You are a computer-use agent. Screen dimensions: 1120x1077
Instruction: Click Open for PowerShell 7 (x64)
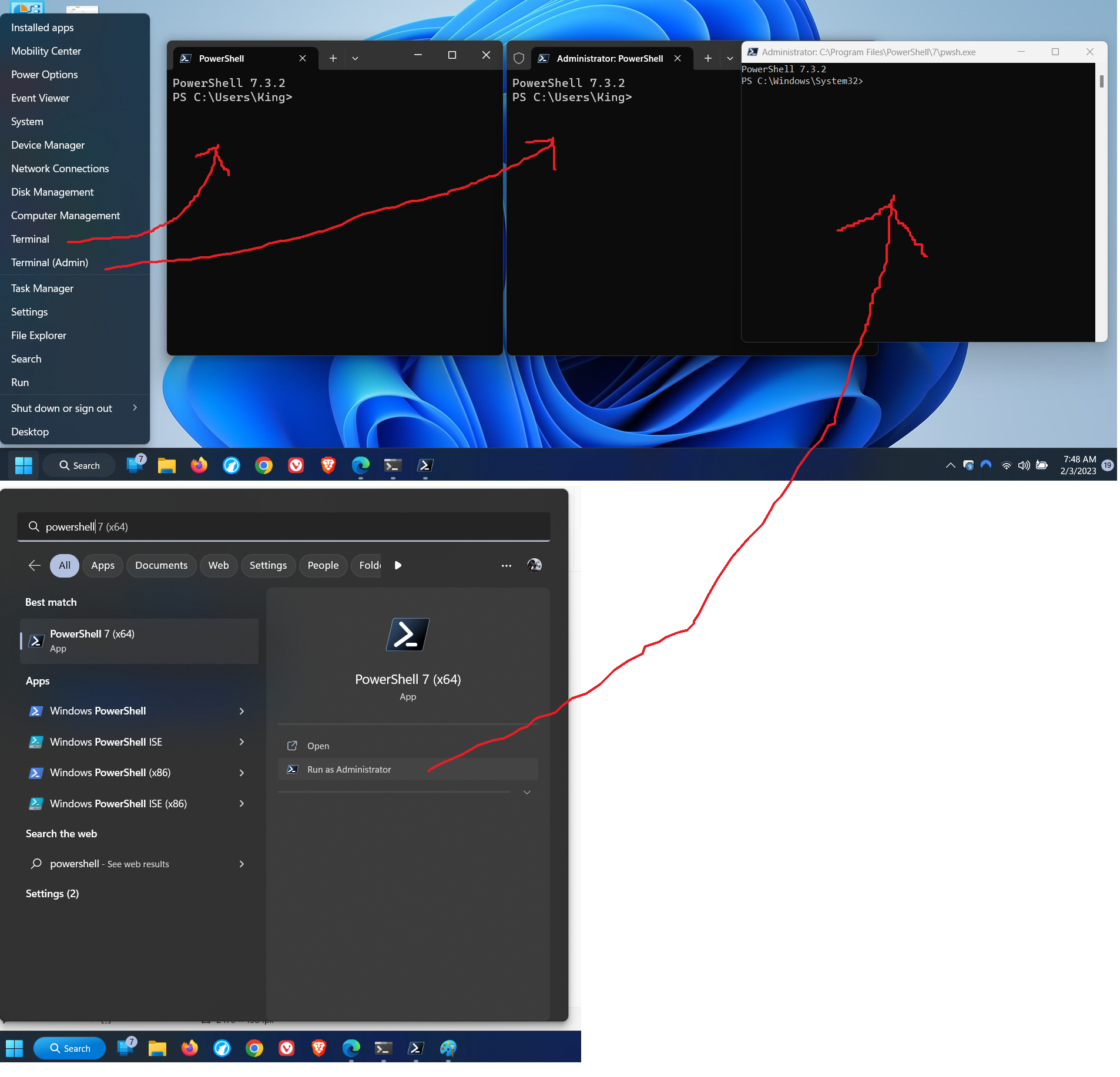[x=408, y=746]
